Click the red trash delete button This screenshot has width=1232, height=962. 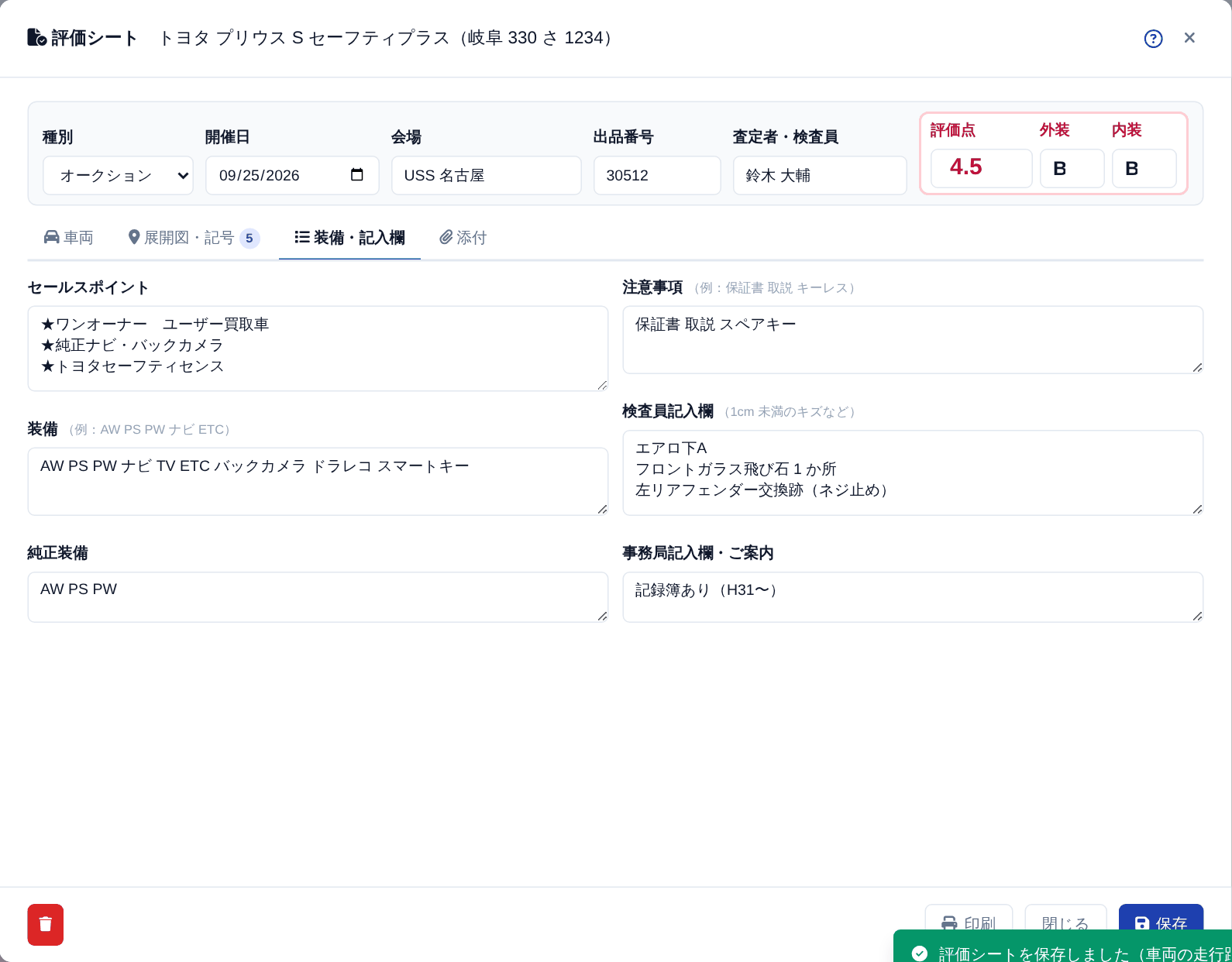[46, 924]
